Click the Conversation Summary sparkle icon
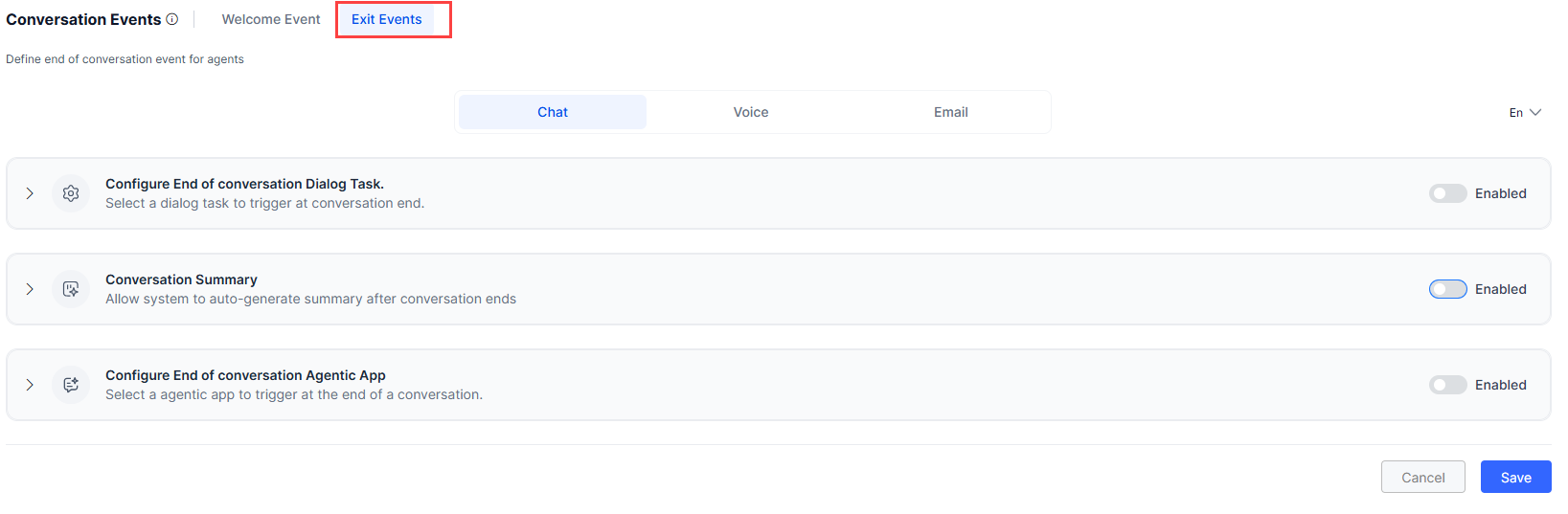The height and width of the screenshot is (514, 1568). click(x=71, y=289)
